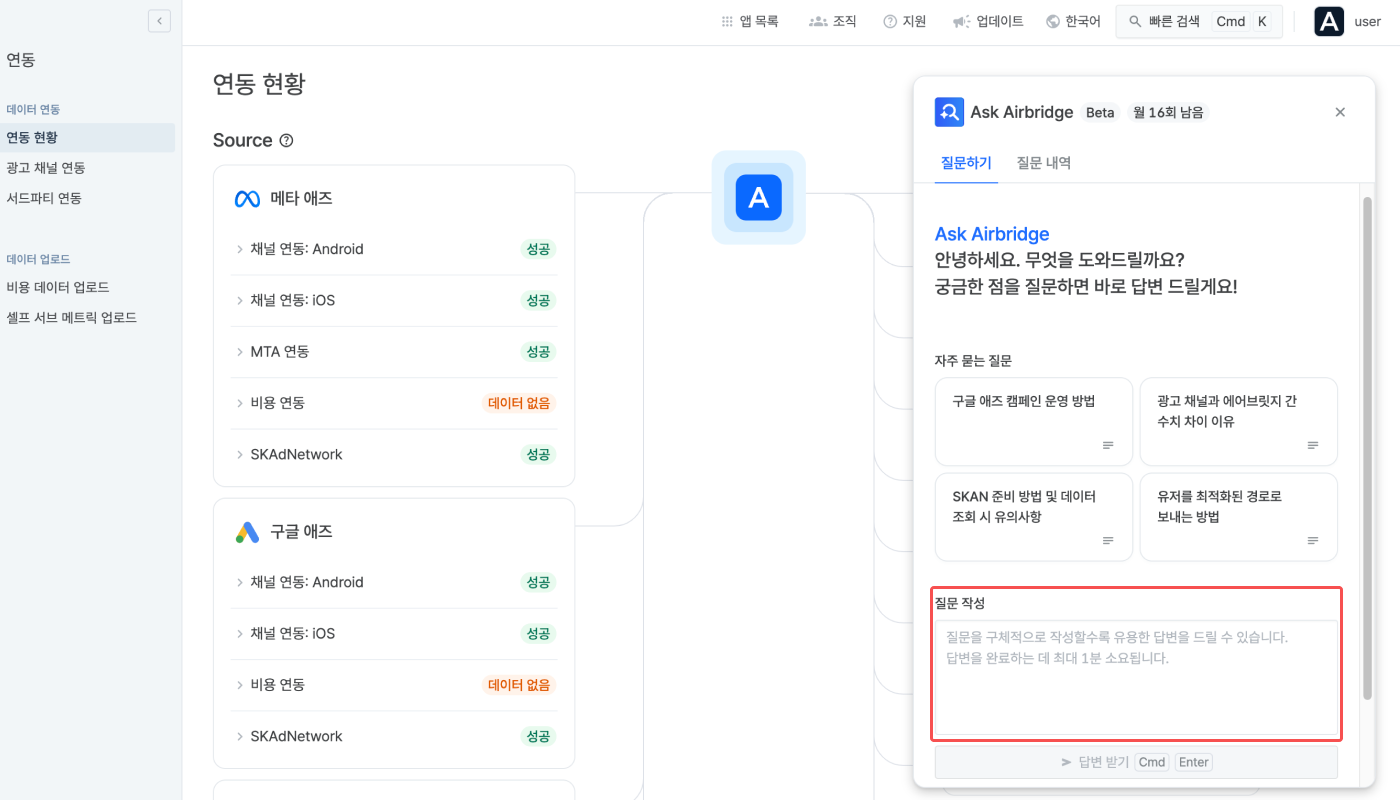1400x800 pixels.
Task: Click the 한국어 globe icon
Action: [1052, 21]
